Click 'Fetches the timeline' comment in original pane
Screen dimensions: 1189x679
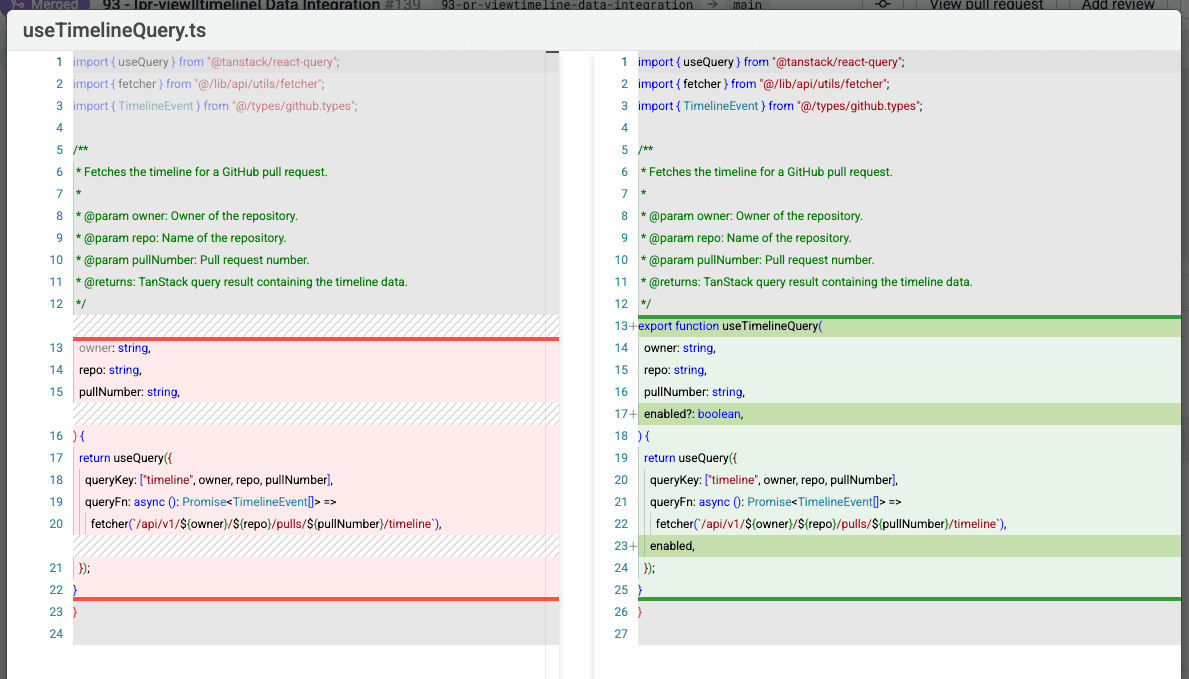tap(202, 172)
